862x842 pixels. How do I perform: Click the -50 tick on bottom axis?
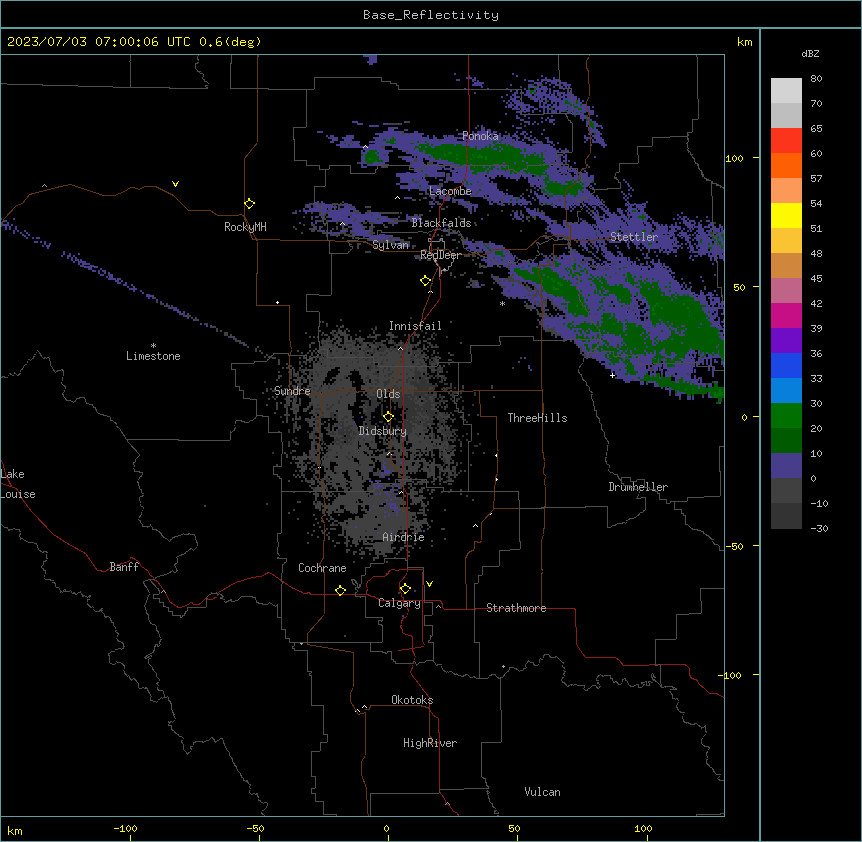[x=255, y=828]
